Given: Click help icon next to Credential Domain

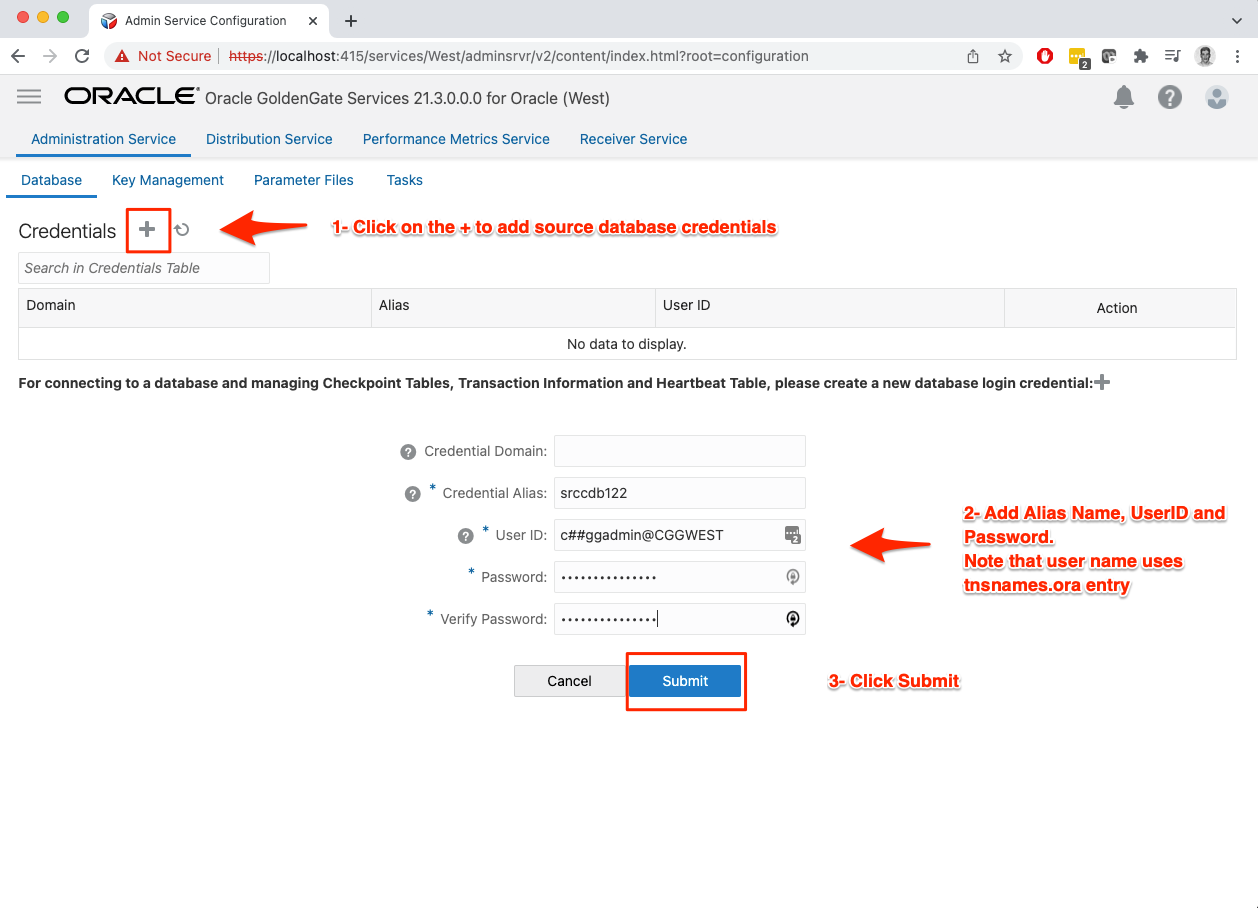Looking at the screenshot, I should tap(408, 452).
